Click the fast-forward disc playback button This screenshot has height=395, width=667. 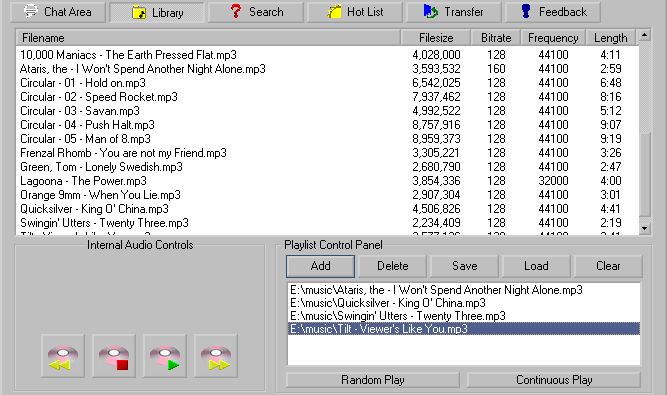[x=216, y=356]
